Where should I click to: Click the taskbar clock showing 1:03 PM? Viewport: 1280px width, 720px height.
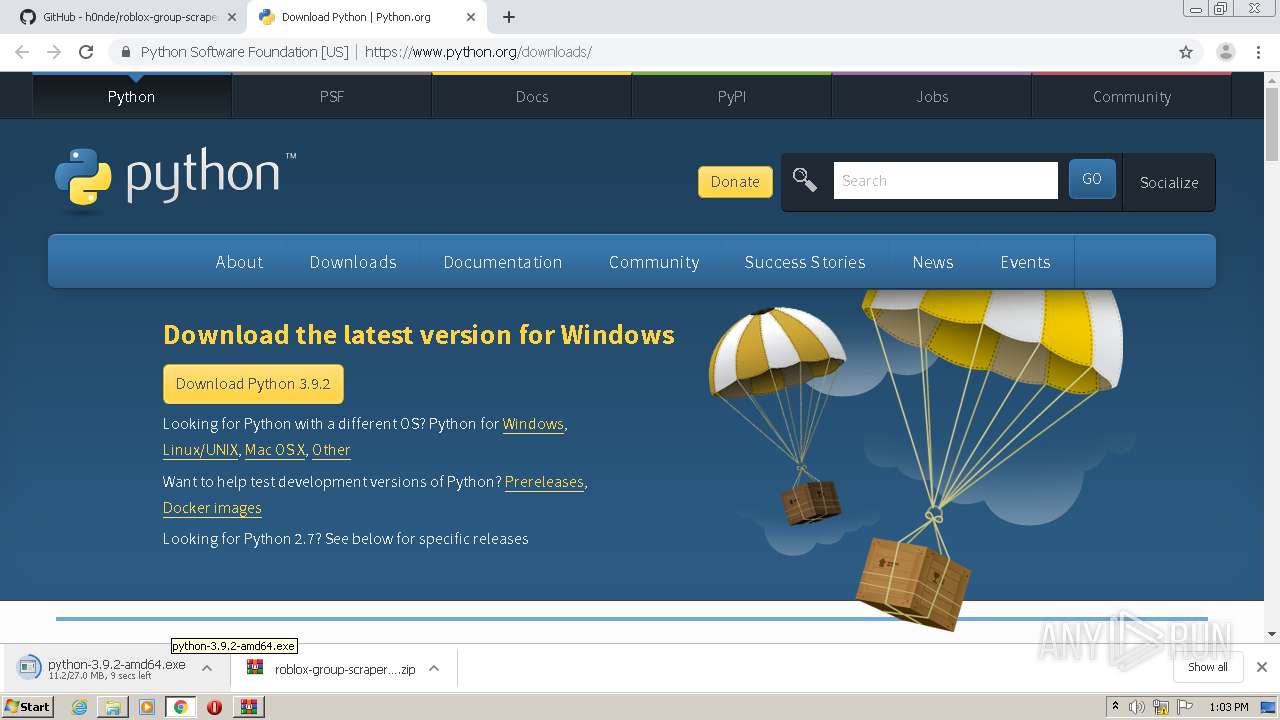pos(1228,707)
